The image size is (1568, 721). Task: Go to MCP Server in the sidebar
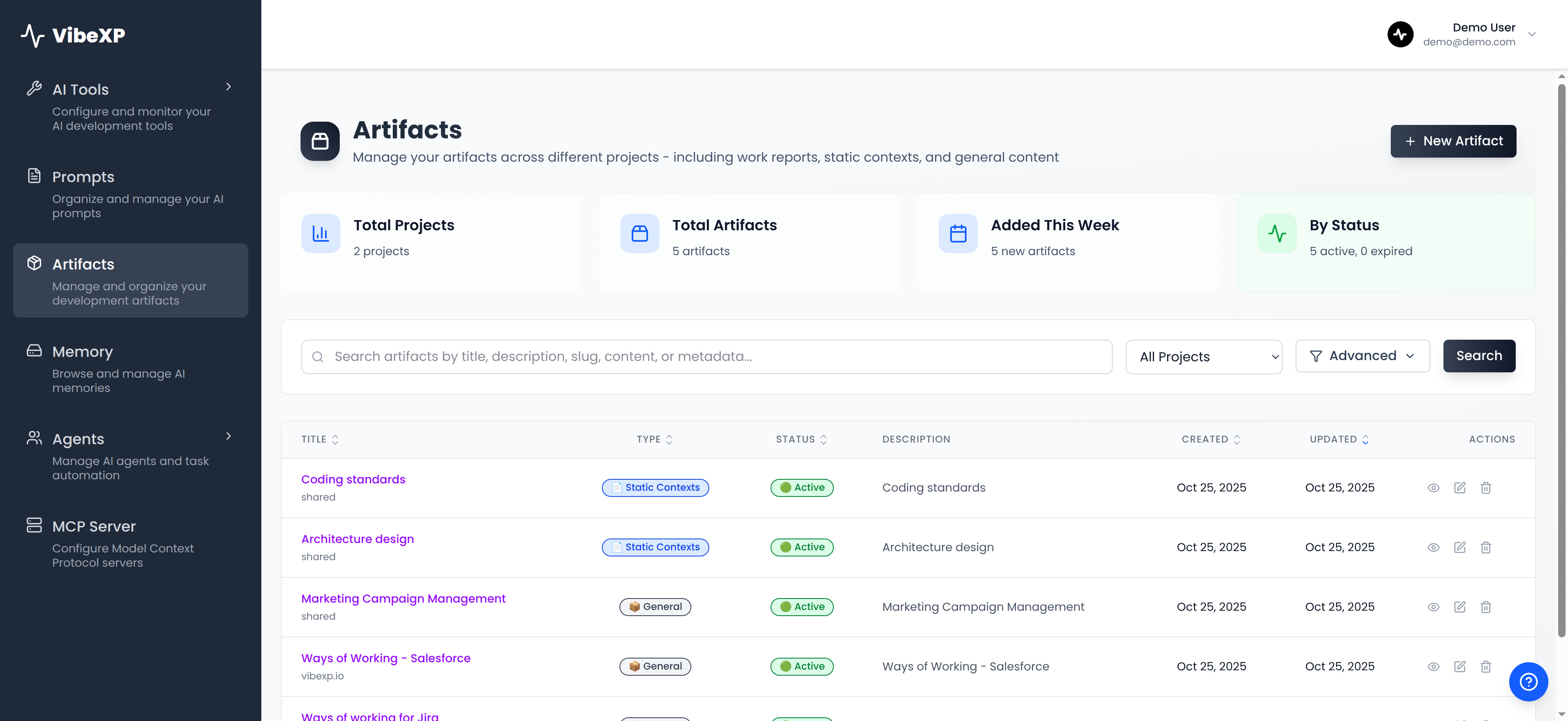pos(130,543)
